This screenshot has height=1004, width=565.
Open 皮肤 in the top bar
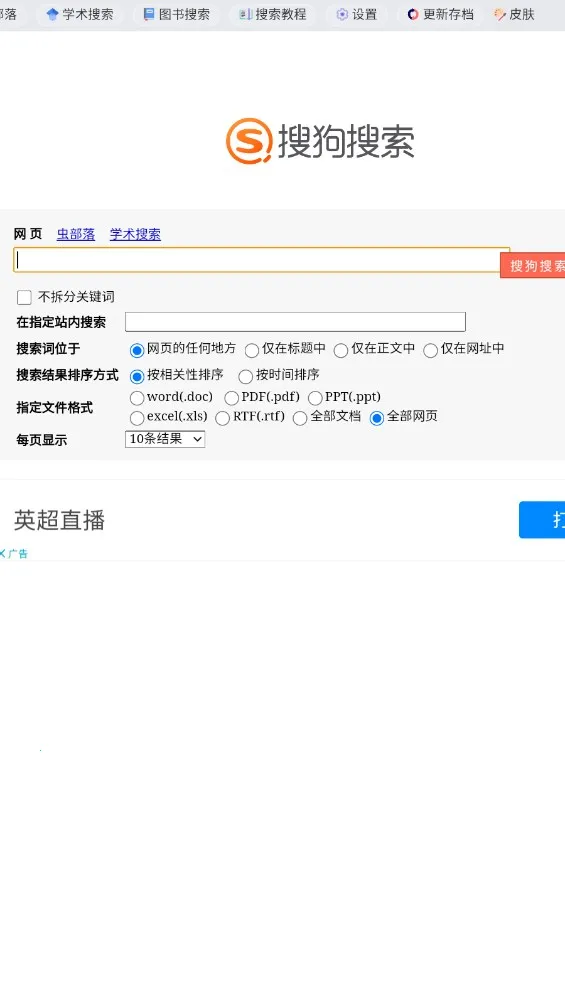click(514, 14)
